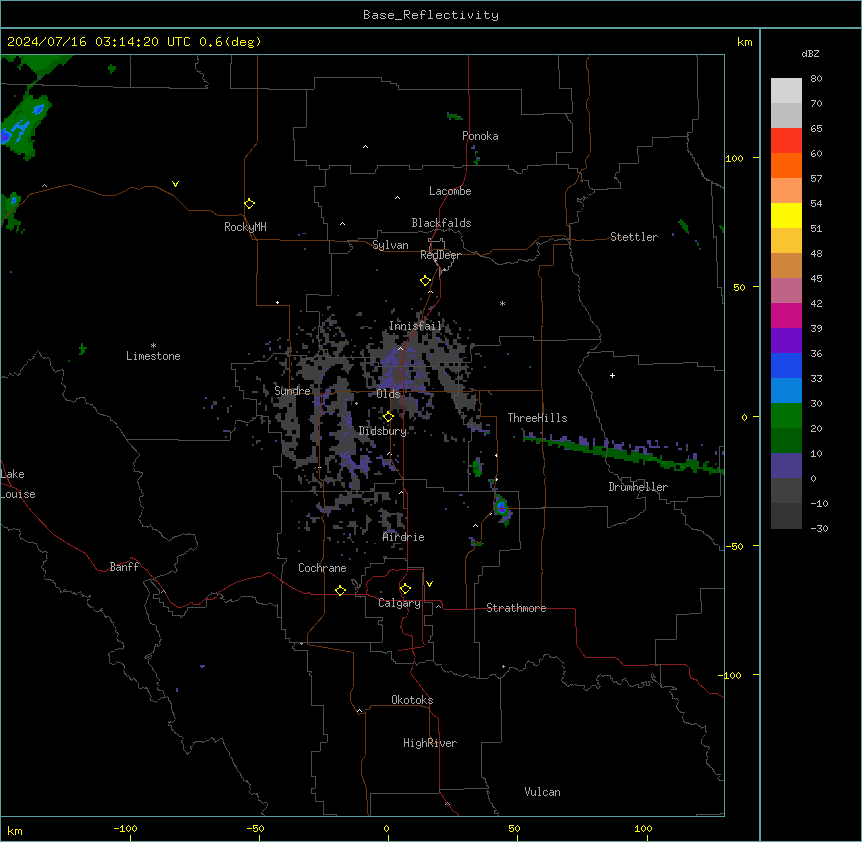
Task: Click the Limestone label
Action: (x=153, y=356)
